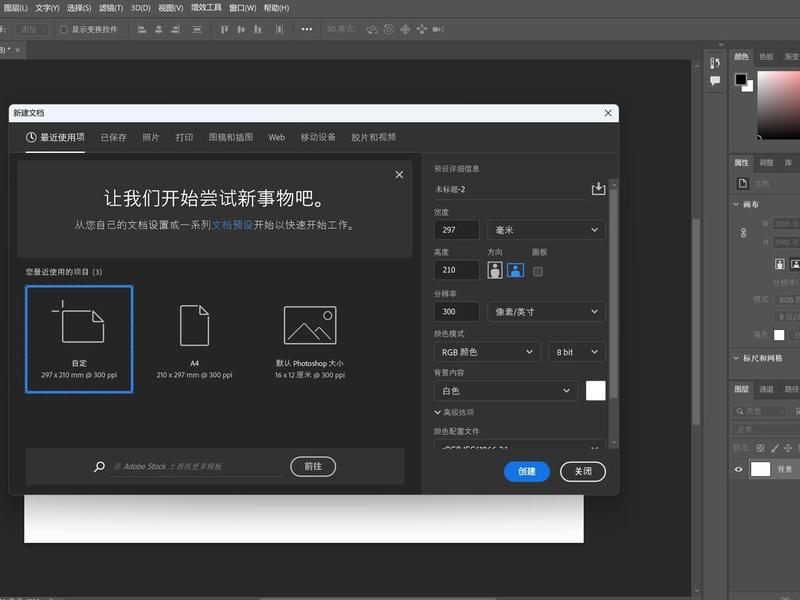Select the Default Photoshop Size preset

tap(310, 339)
